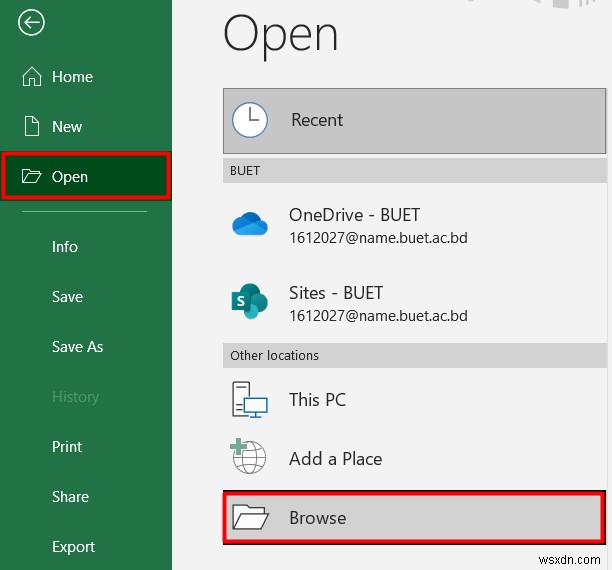Click the SharePoint Sites icon
Image resolution: width=612 pixels, height=570 pixels.
click(x=250, y=301)
